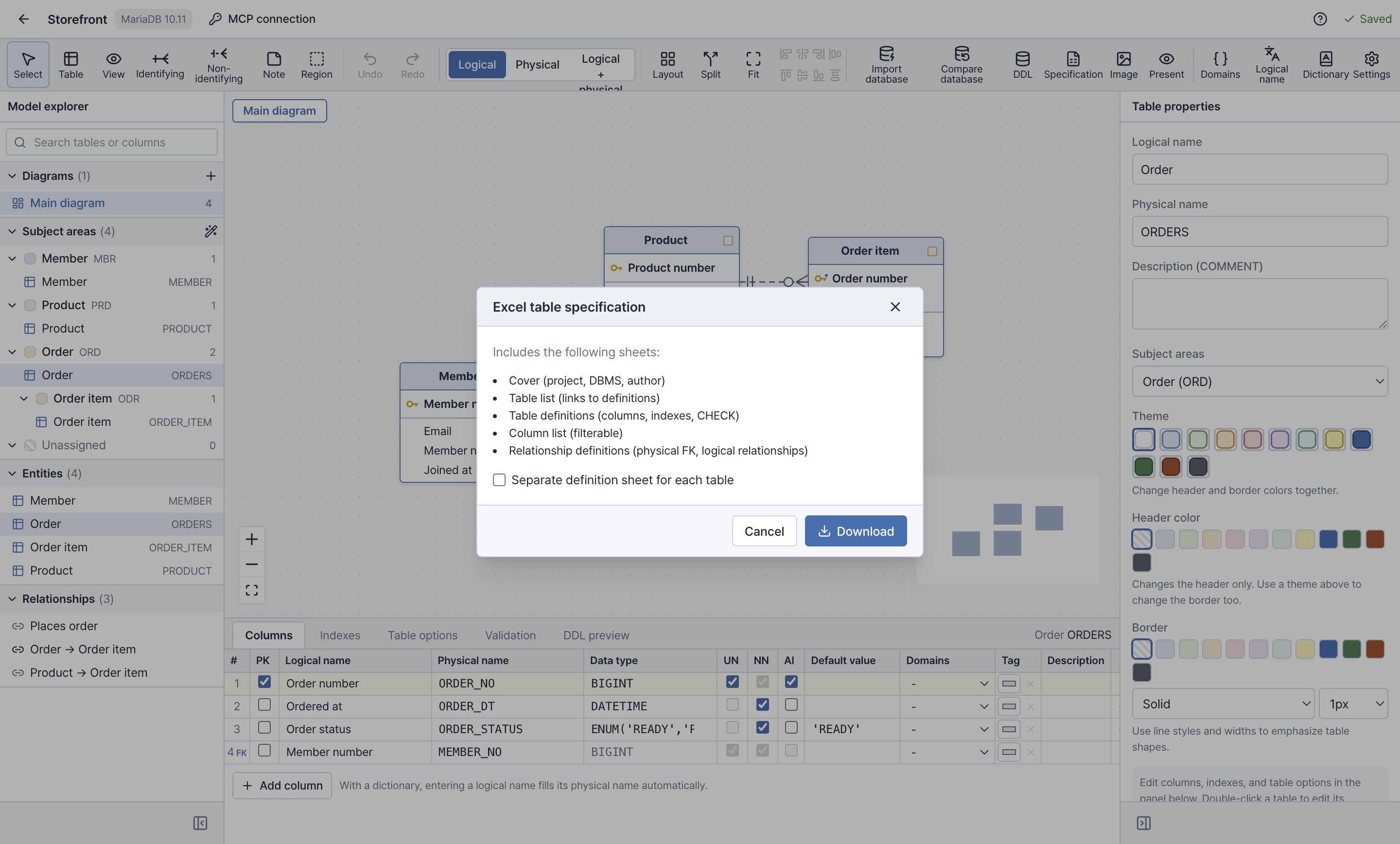Select the Table tool in toolbar
The image size is (1400, 844).
70,65
